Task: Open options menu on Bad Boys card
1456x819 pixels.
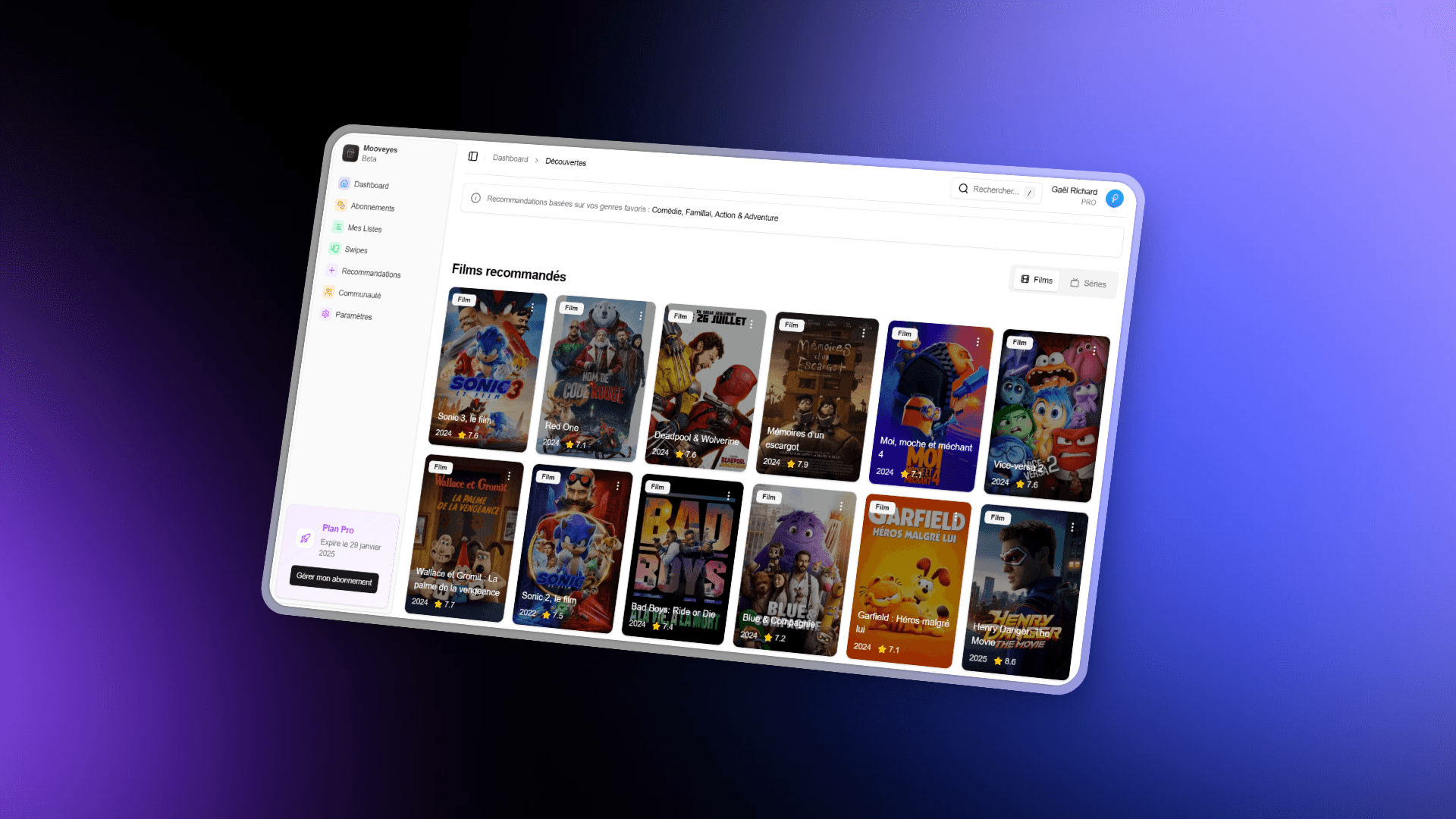Action: pyautogui.click(x=729, y=496)
